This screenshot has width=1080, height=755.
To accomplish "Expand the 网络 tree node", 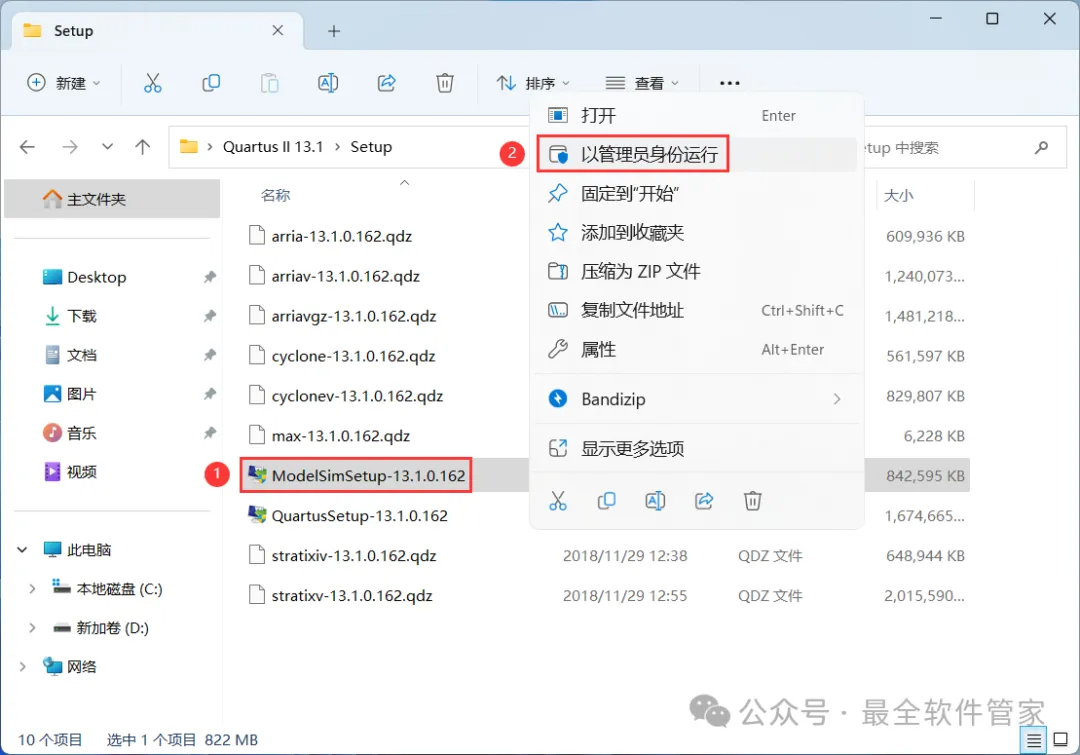I will click(x=22, y=667).
